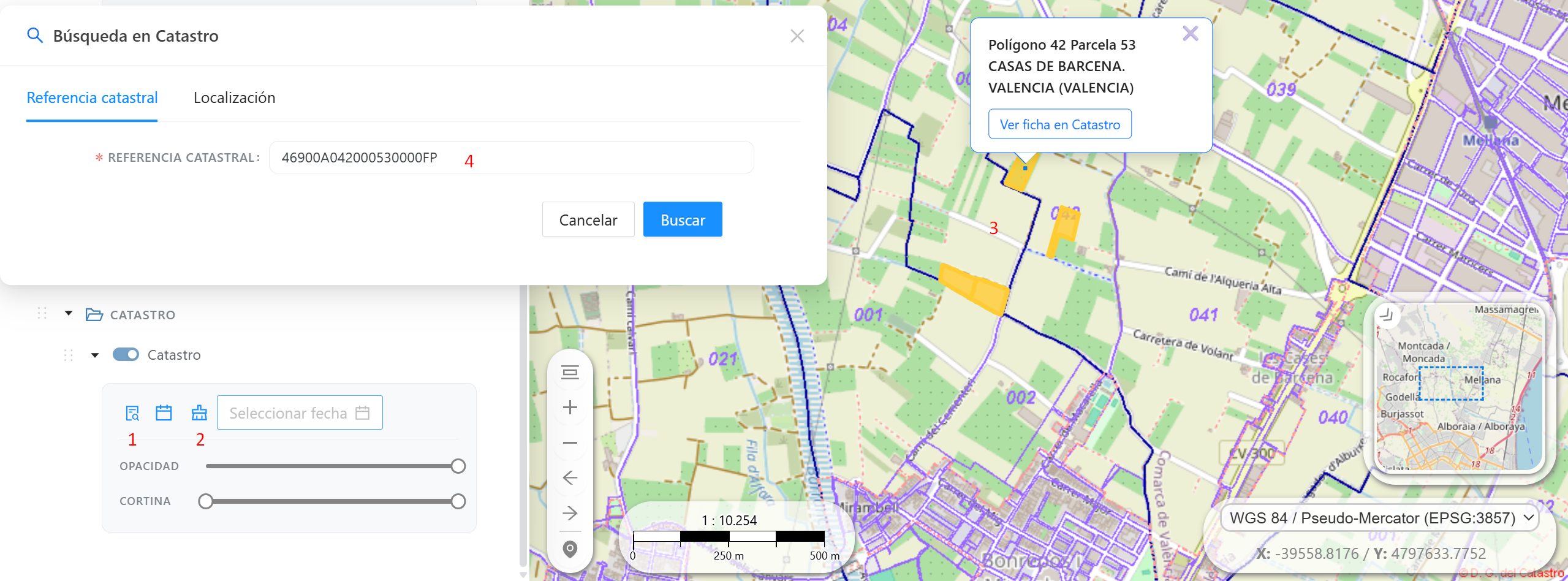Go to previous map view arrow
1568x581 pixels.
[x=570, y=477]
